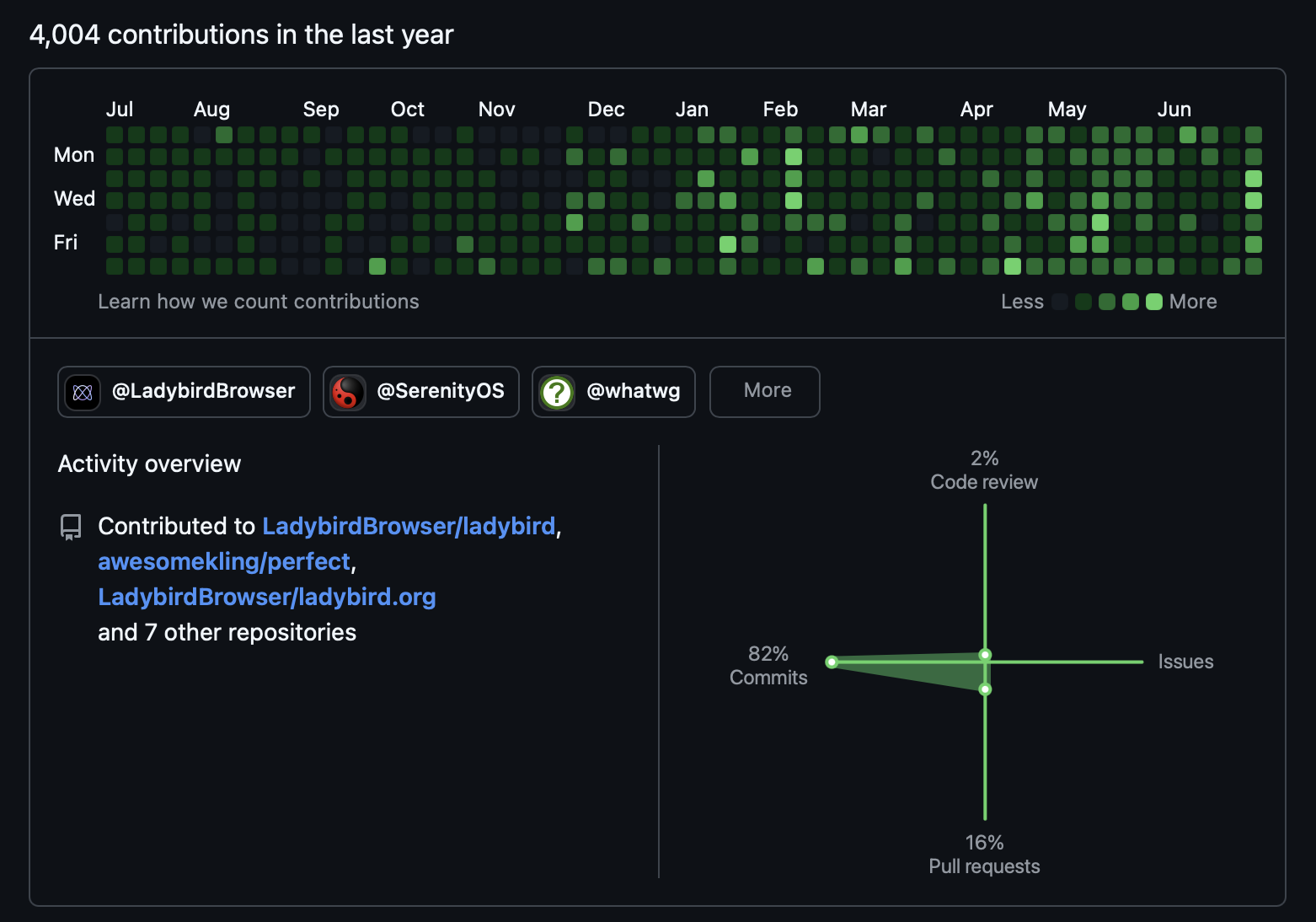Viewport: 1316px width, 922px height.
Task: Click the 'Apr' month label in graph
Action: click(x=976, y=110)
